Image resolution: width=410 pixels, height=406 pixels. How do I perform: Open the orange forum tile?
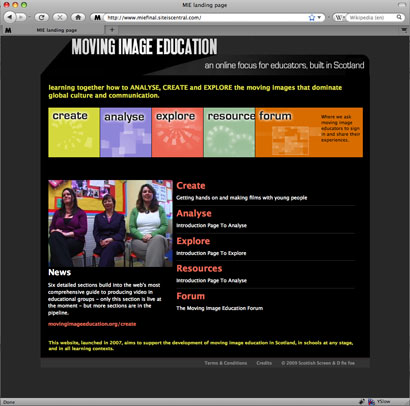[x=309, y=132]
